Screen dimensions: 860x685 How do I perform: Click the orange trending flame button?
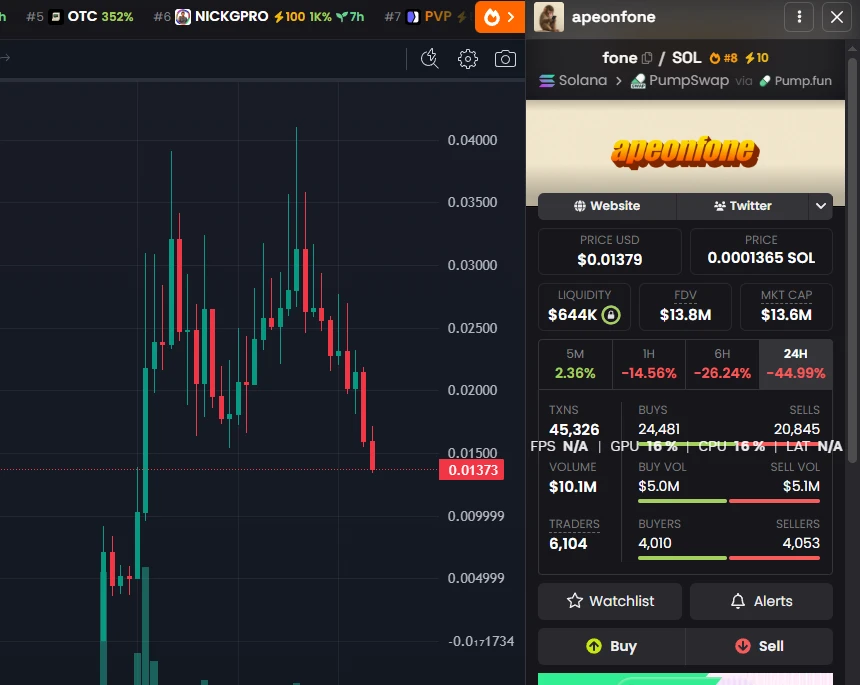(500, 17)
